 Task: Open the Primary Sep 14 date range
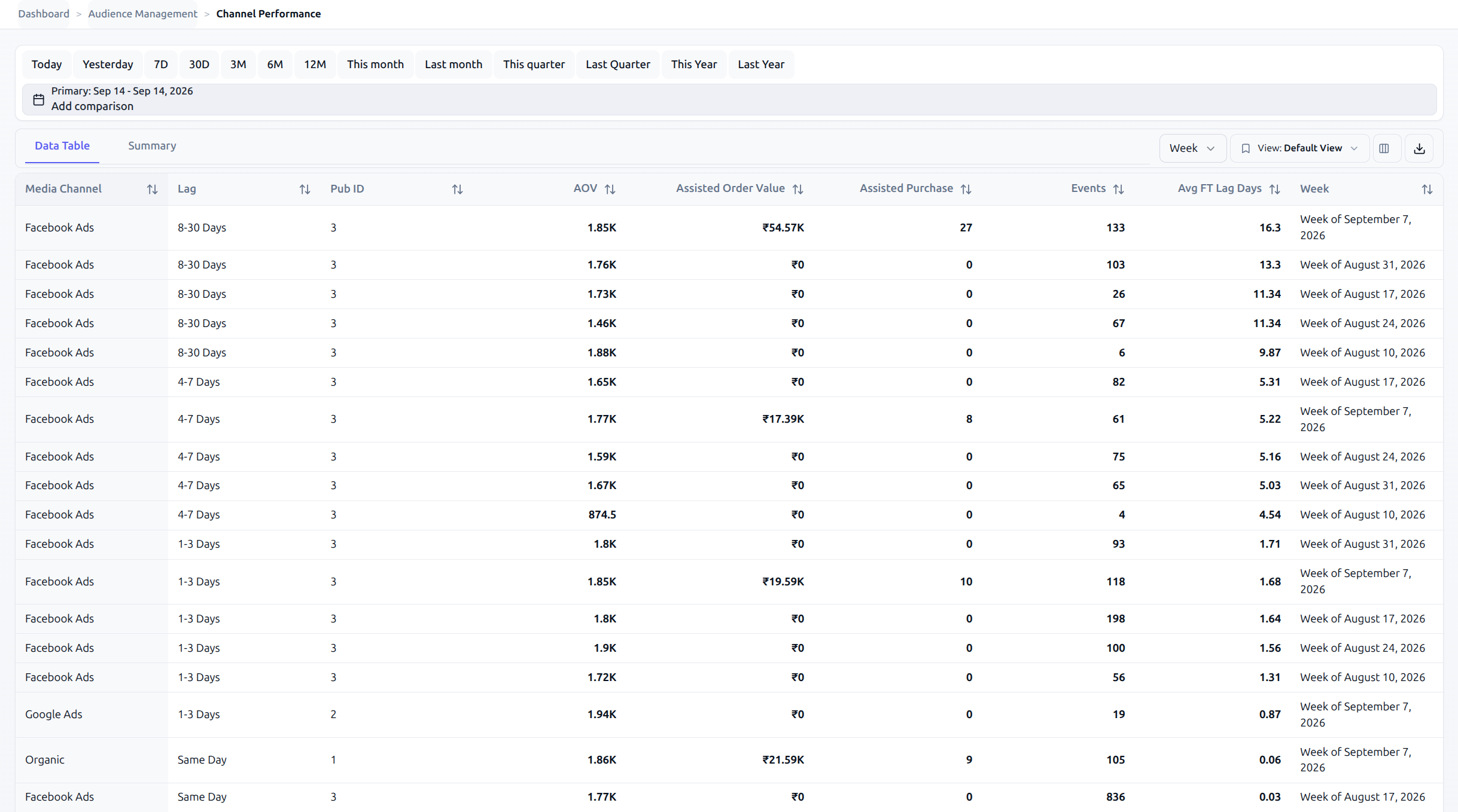[122, 91]
